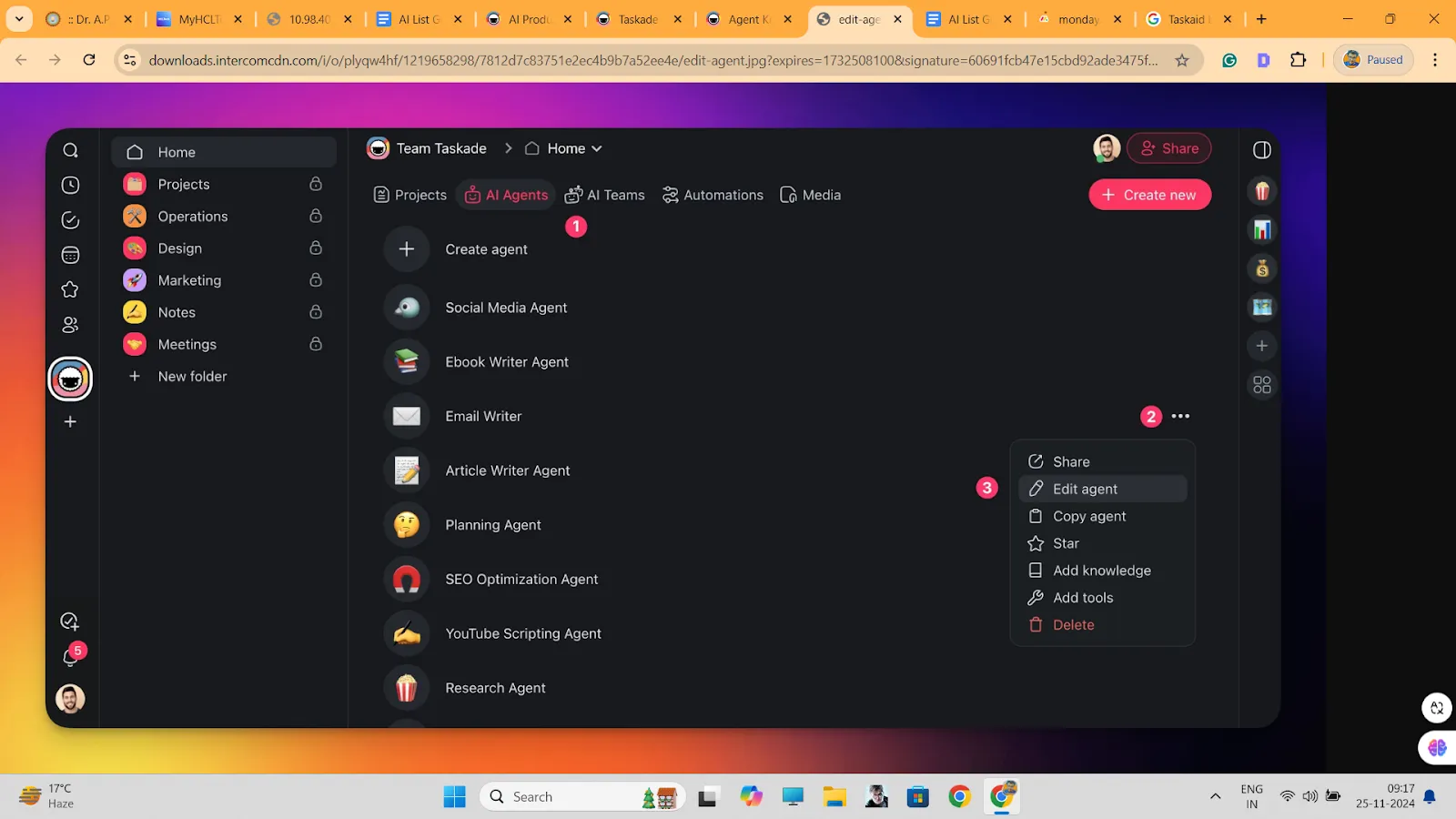Choose Add tools in the context menu

(1103, 598)
